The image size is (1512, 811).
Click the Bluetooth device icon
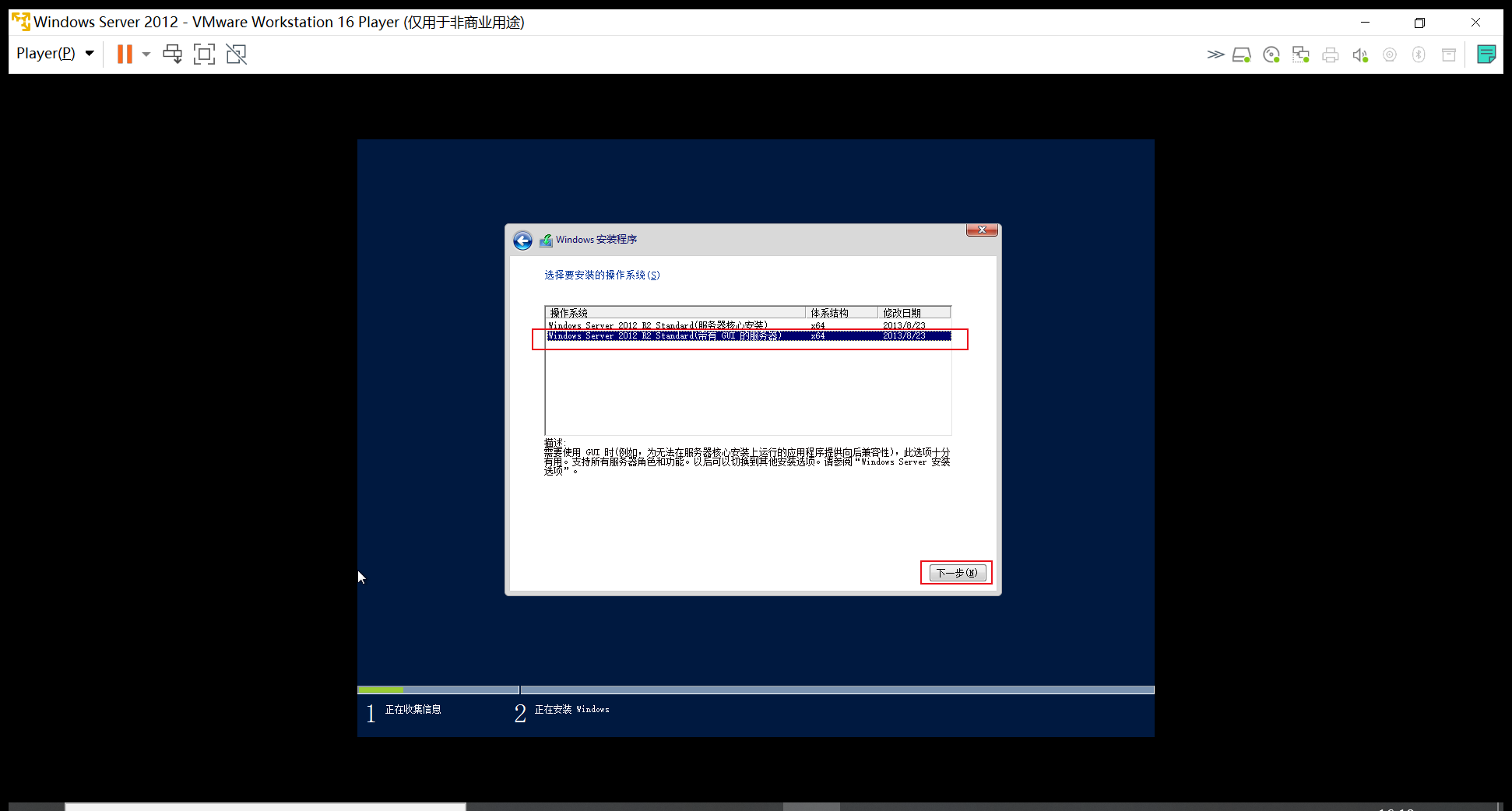[x=1419, y=54]
